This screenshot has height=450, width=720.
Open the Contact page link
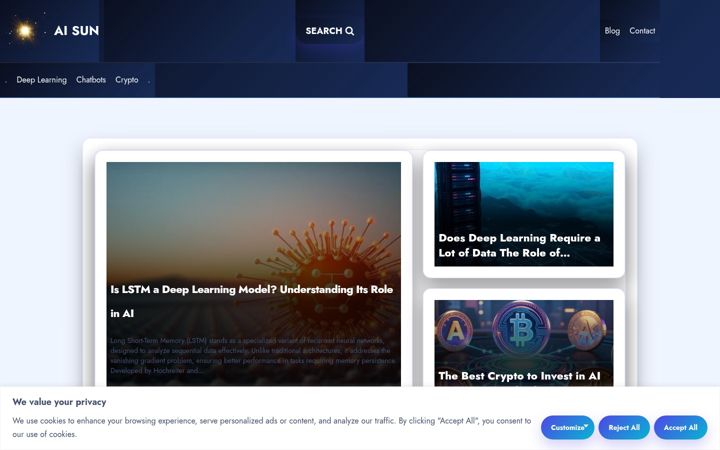pyautogui.click(x=642, y=31)
